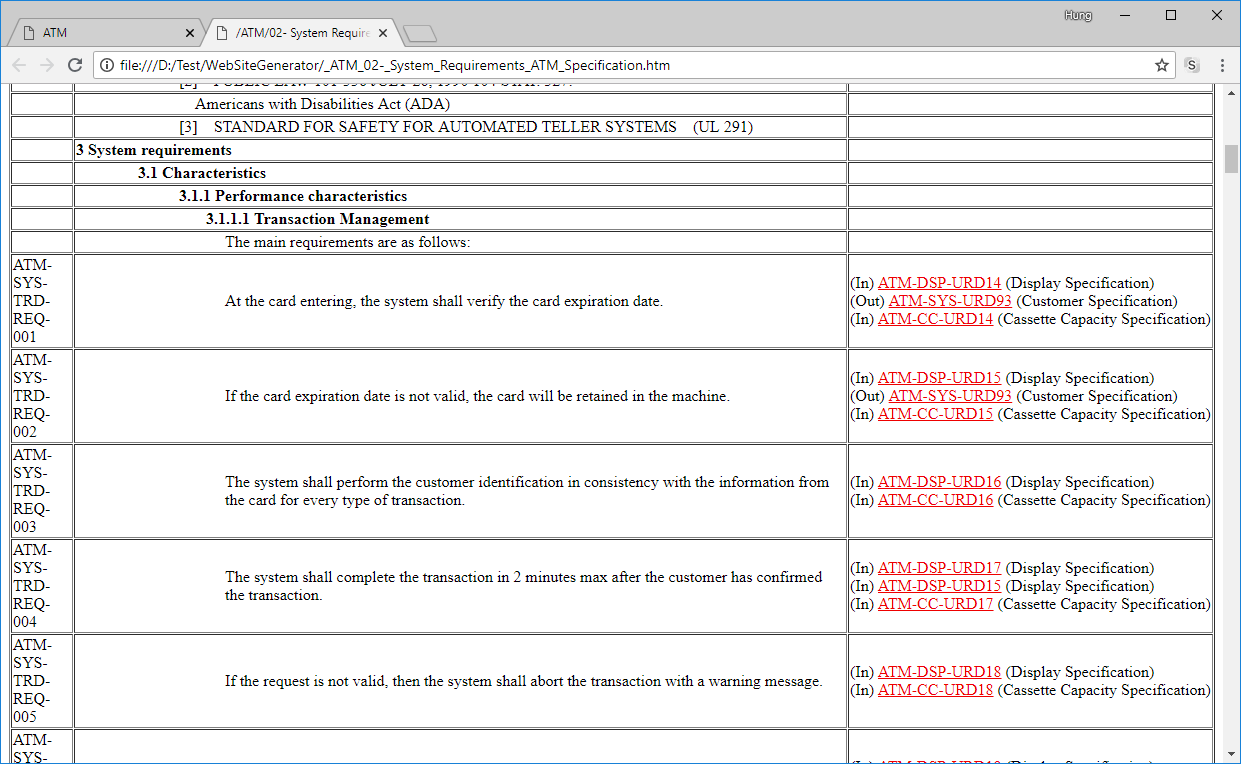1241x764 pixels.
Task: Click "card will be retained in the machine" text
Action: pos(611,396)
